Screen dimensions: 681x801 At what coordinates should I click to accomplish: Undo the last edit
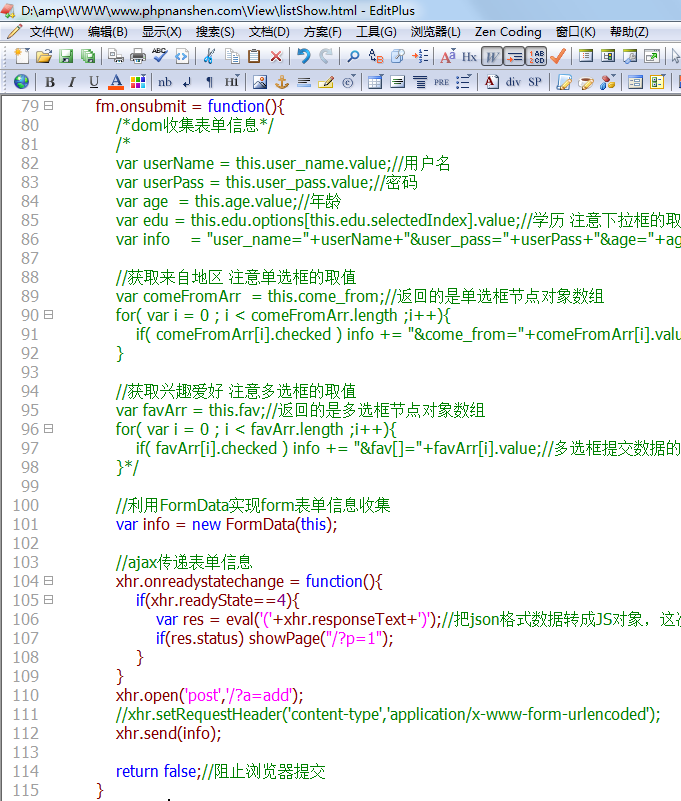303,56
